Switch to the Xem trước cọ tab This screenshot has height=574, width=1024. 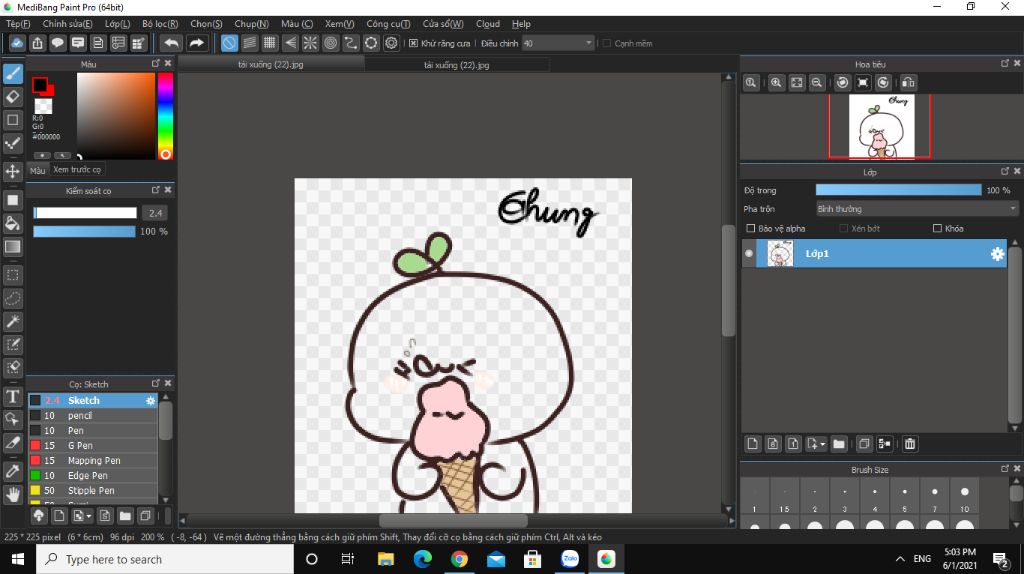[77, 169]
